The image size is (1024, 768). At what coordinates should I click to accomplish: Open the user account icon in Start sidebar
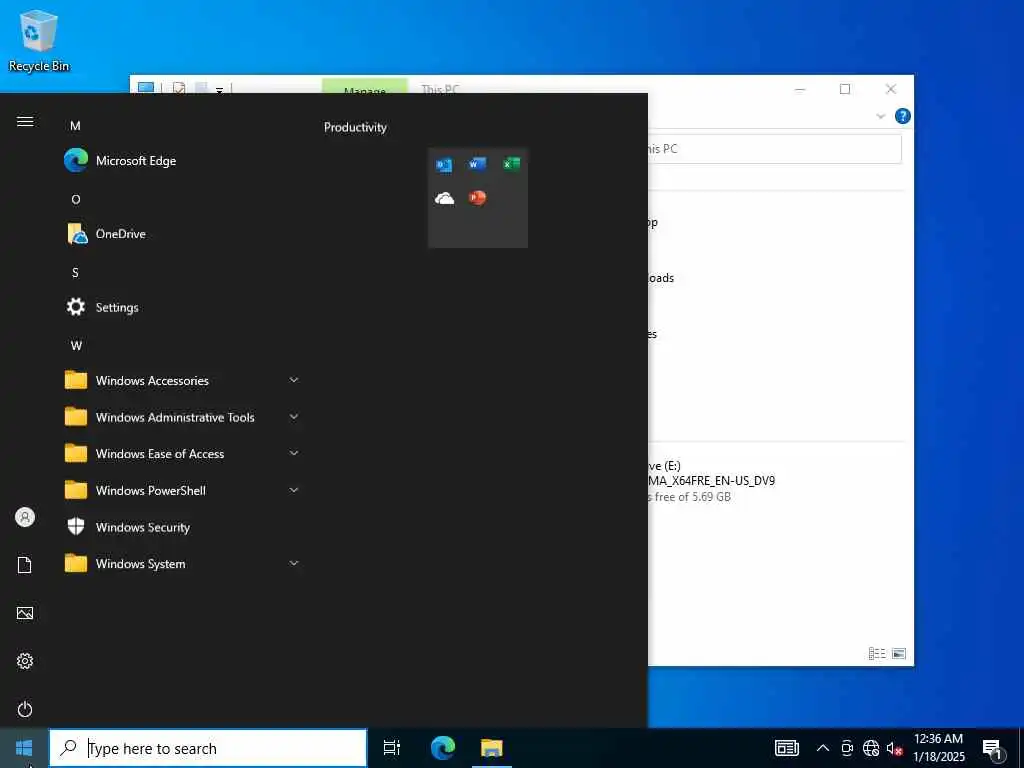pyautogui.click(x=25, y=517)
